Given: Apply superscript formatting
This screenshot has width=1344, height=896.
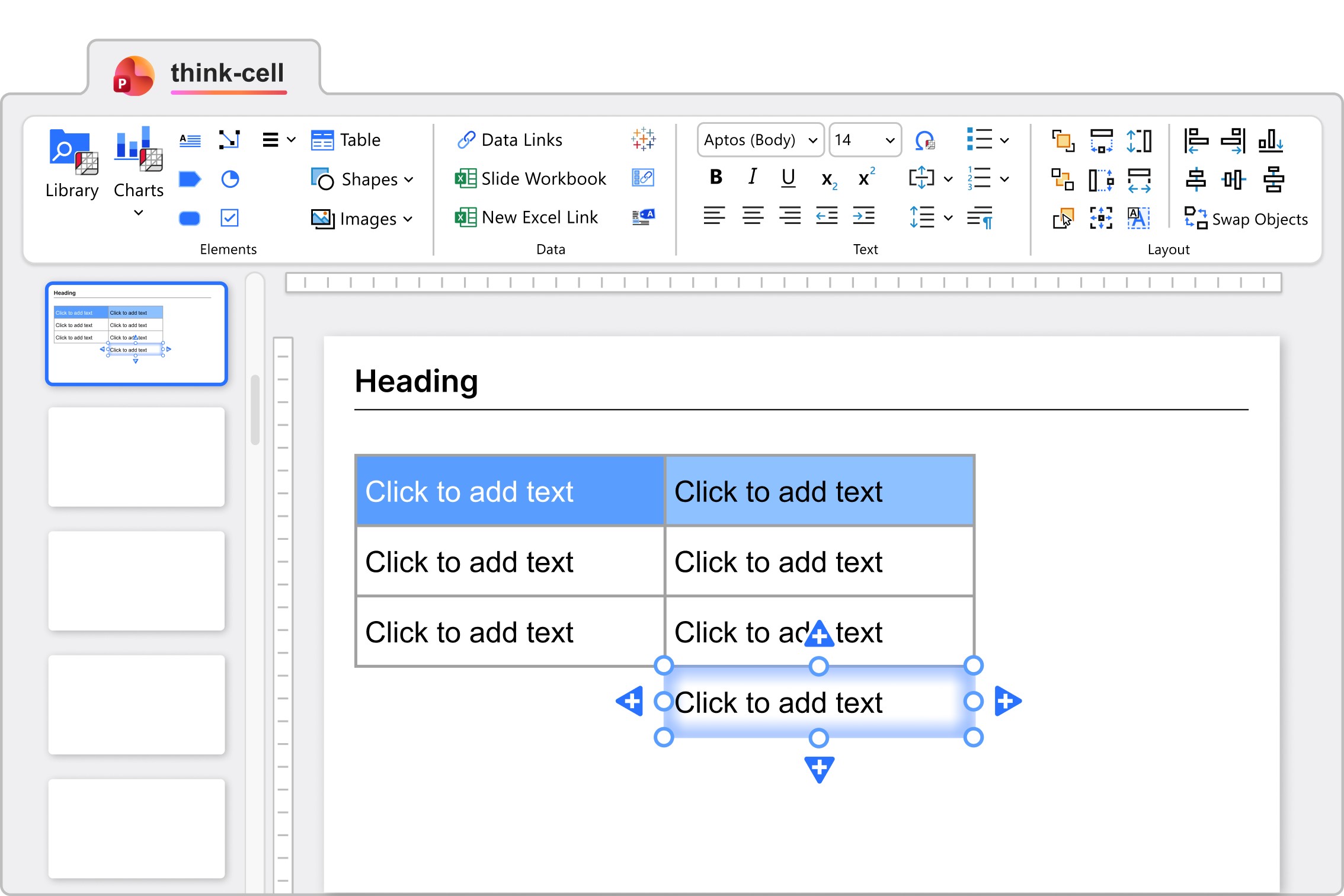Looking at the screenshot, I should click(866, 177).
